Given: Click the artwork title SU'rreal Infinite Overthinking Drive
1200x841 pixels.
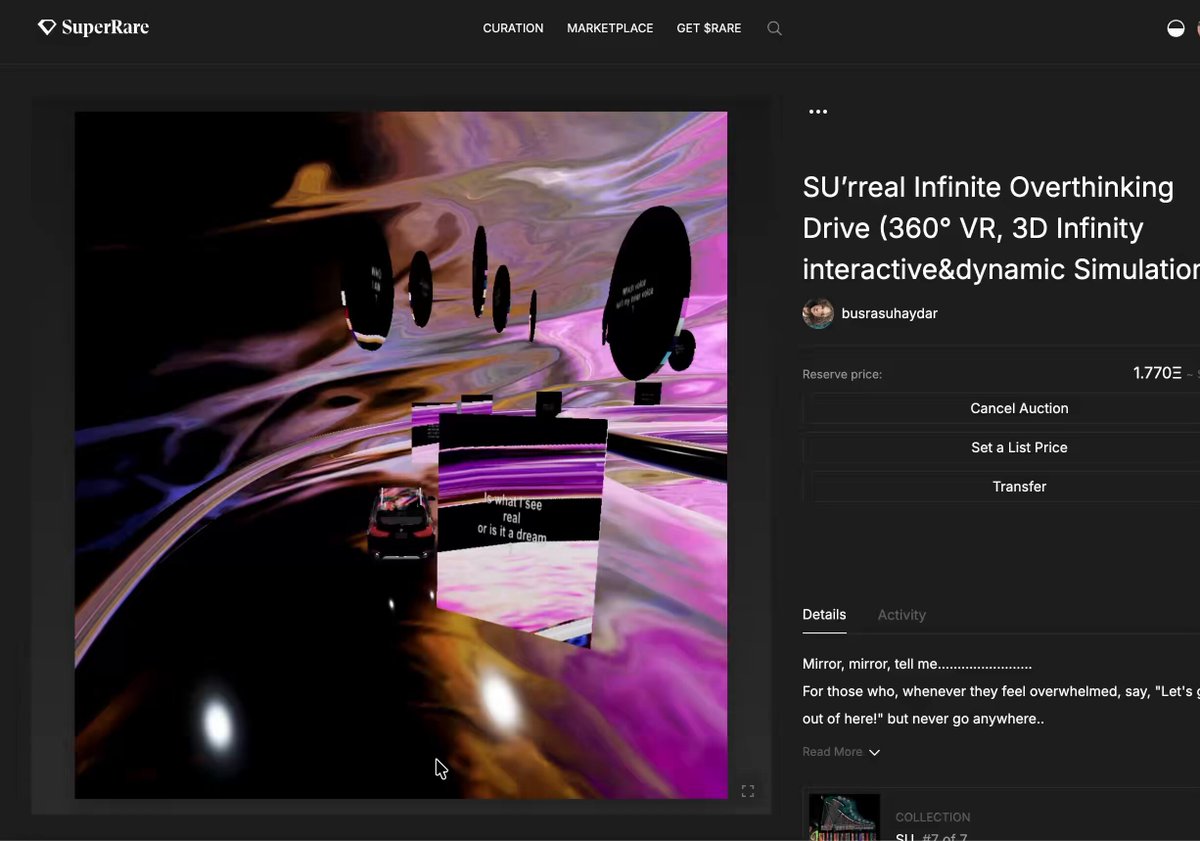Looking at the screenshot, I should point(1001,228).
